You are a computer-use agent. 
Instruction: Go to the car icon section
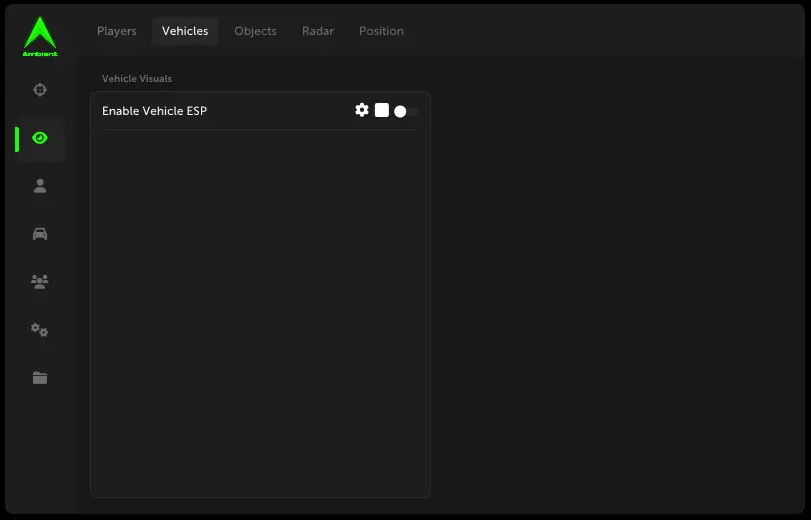point(40,234)
